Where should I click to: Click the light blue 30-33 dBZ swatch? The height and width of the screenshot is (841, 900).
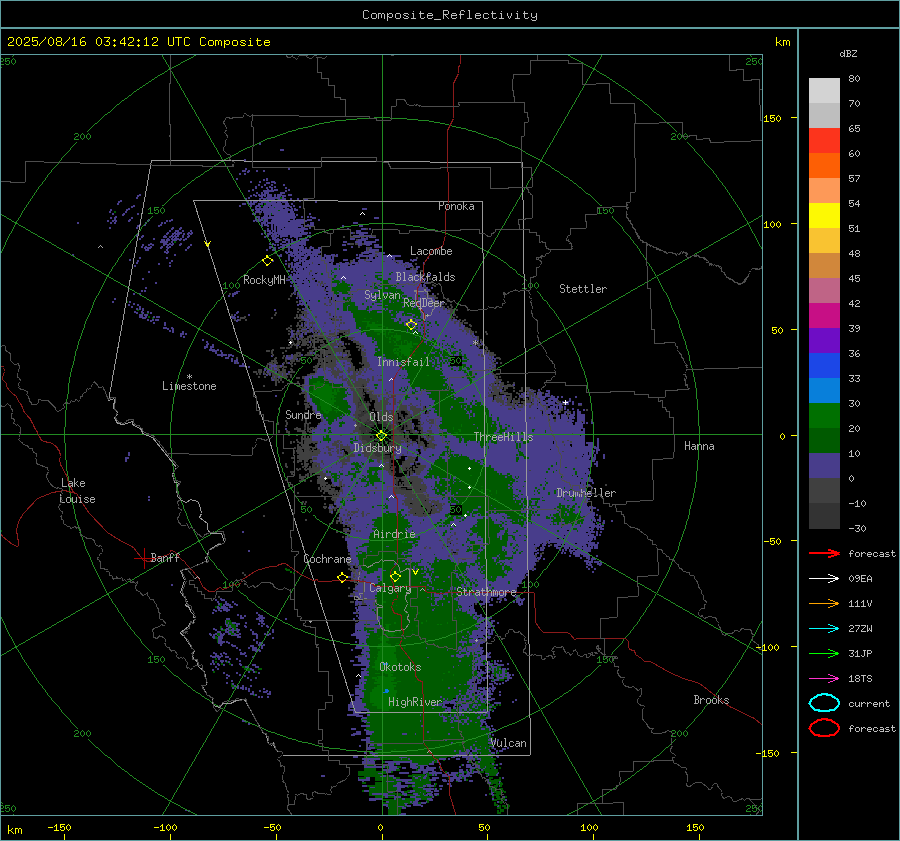coord(824,390)
